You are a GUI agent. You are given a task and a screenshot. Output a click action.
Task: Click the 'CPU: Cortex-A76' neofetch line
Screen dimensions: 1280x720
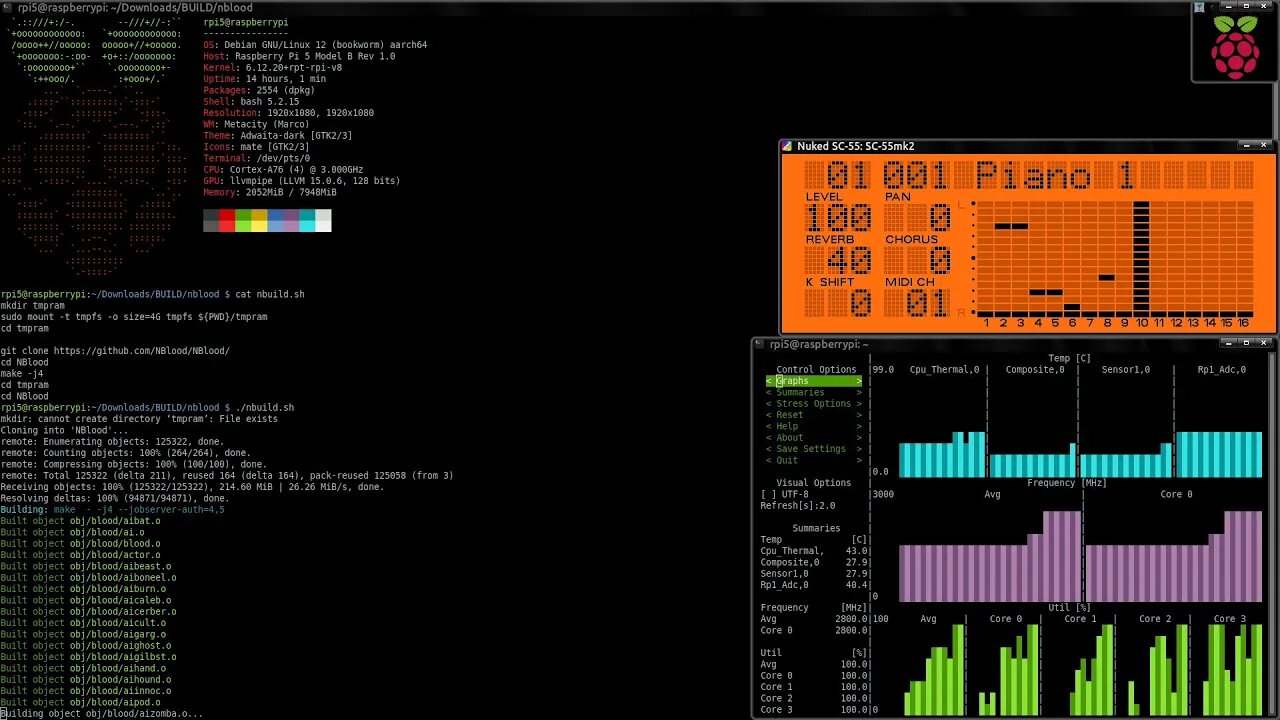pyautogui.click(x=283, y=170)
